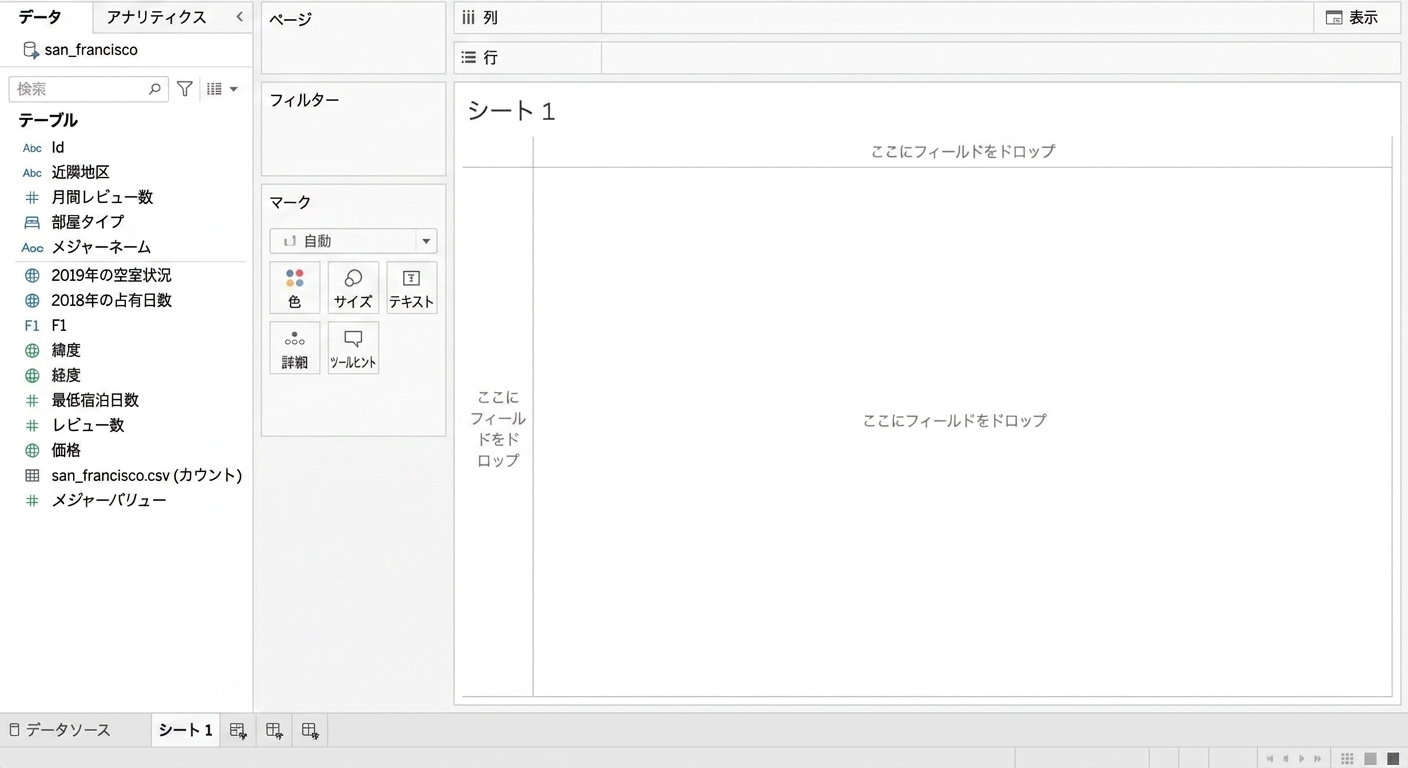Viewport: 1408px width, 768px height.
Task: Go to the last sheet with the status bar arrow
Action: tap(1317, 759)
